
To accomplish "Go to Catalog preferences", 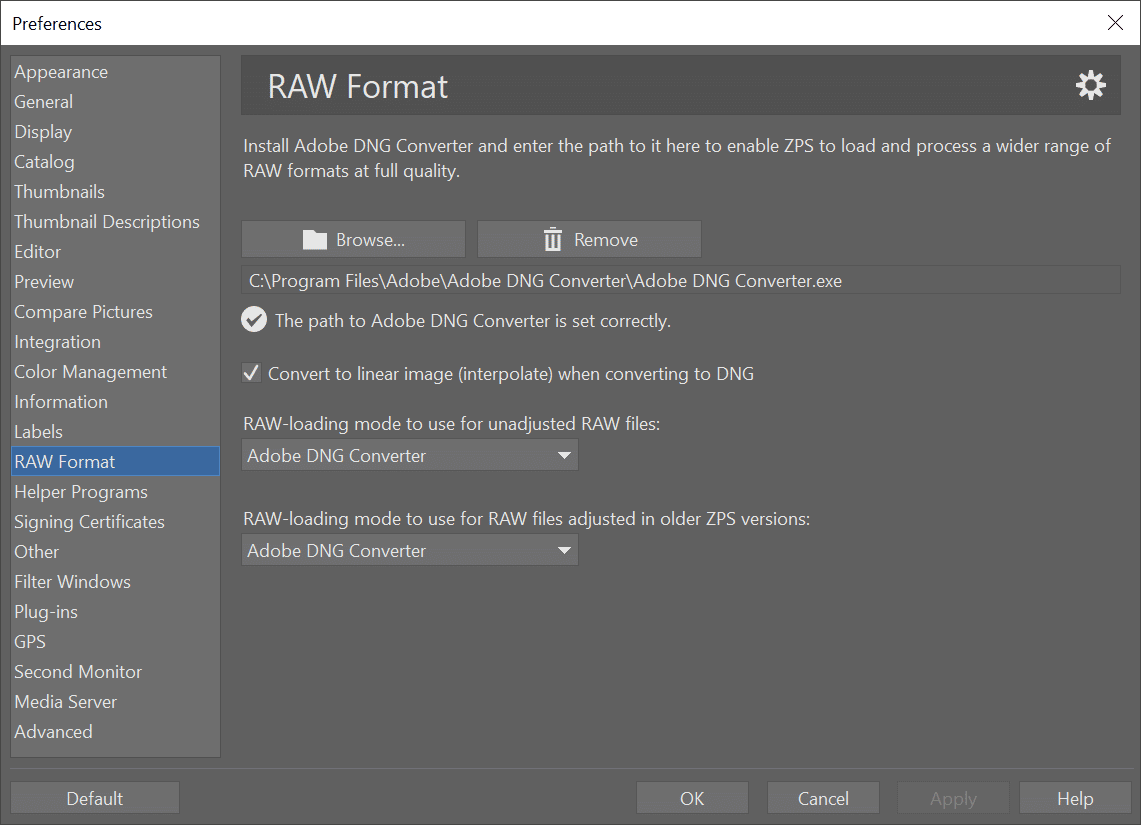I will click(115, 162).
